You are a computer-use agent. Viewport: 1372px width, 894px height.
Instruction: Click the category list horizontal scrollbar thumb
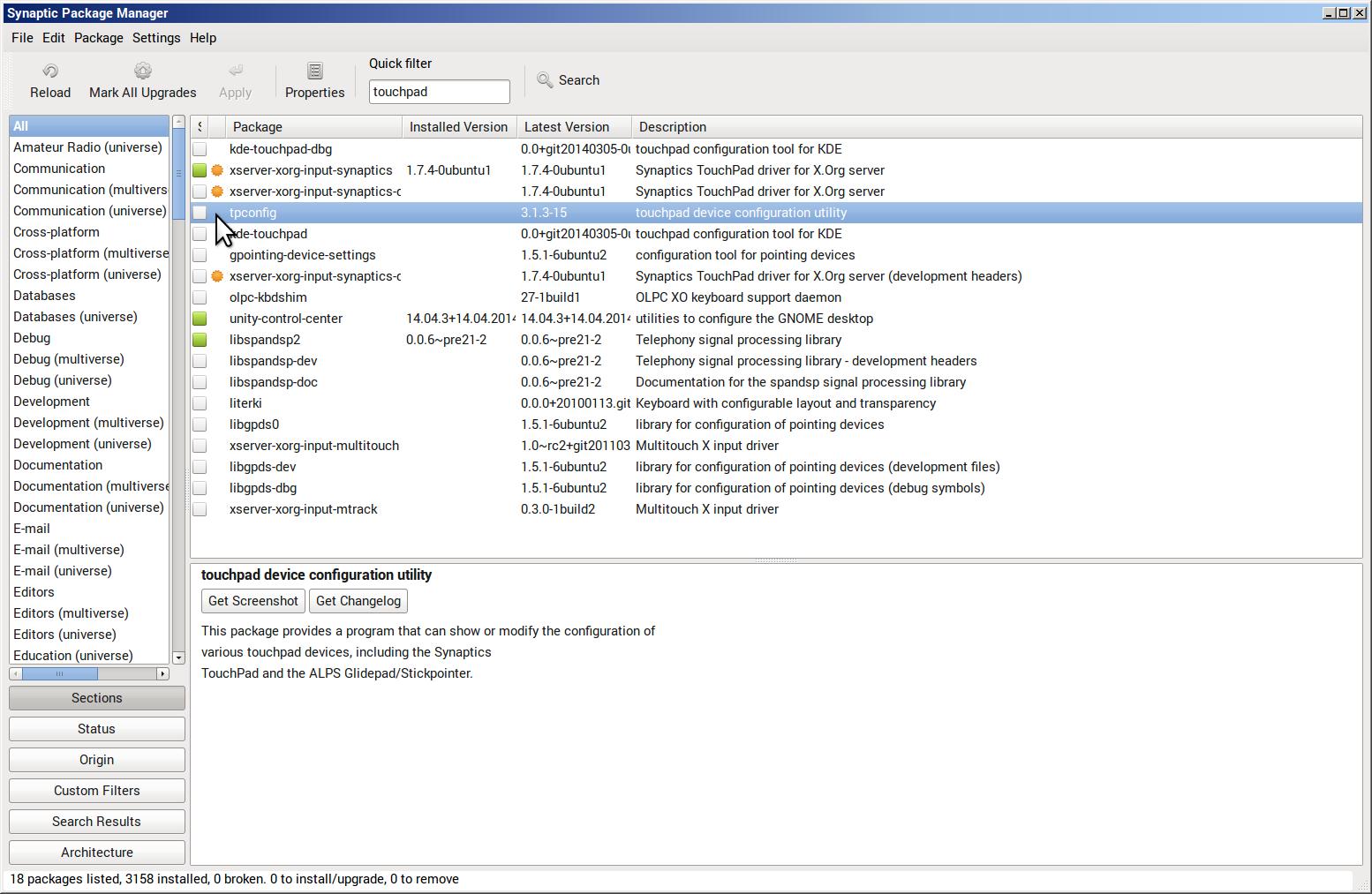point(59,673)
